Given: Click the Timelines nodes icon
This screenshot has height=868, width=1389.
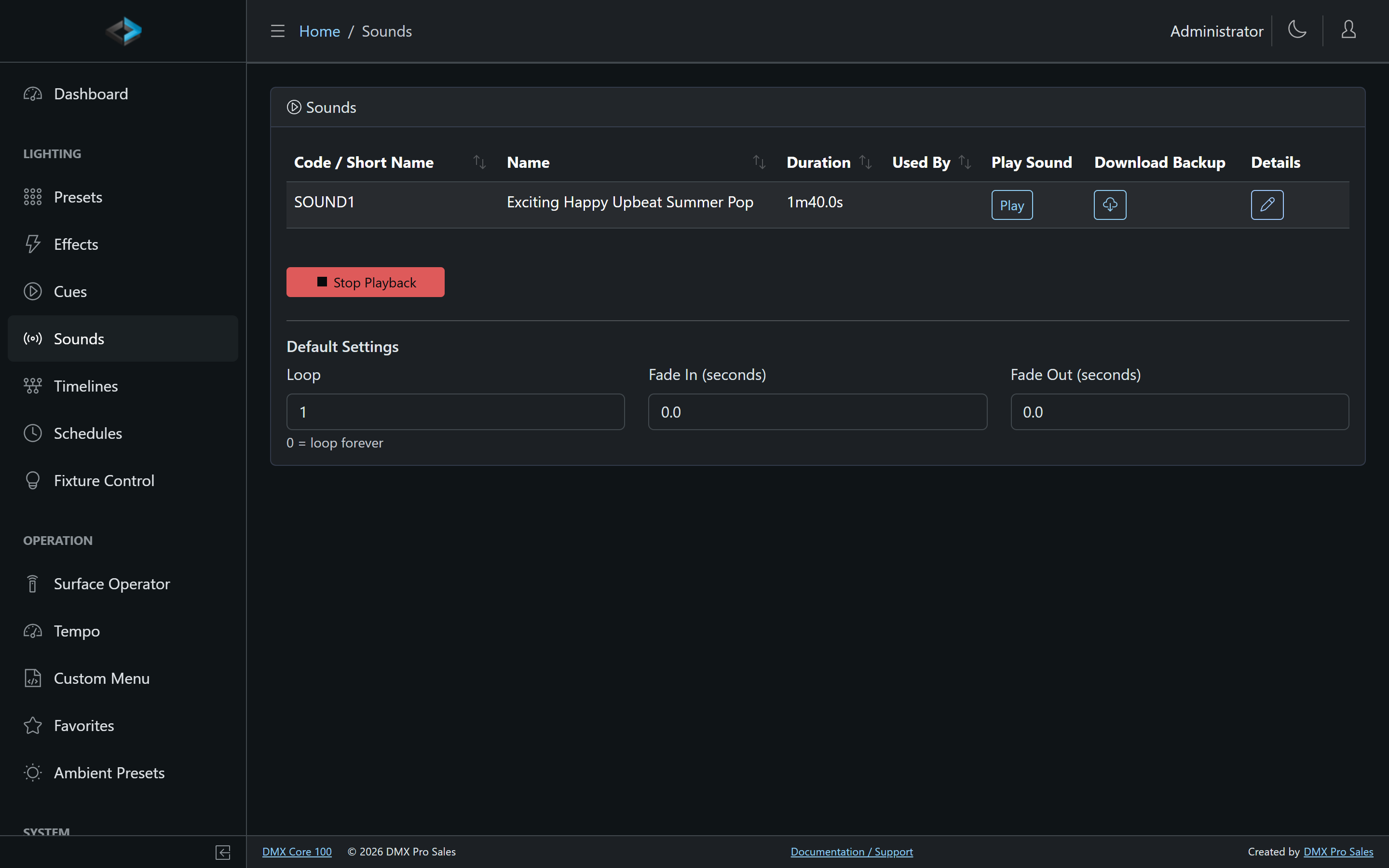Looking at the screenshot, I should click(33, 386).
